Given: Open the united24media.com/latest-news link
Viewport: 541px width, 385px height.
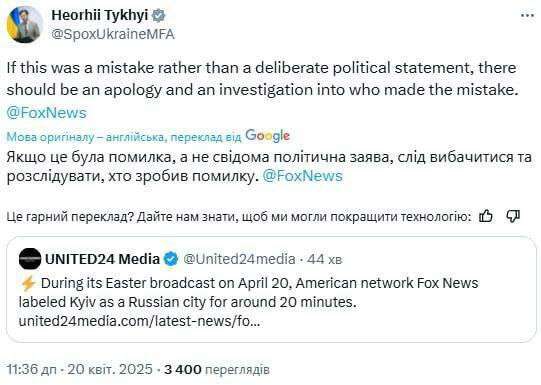Looking at the screenshot, I should pos(139,321).
